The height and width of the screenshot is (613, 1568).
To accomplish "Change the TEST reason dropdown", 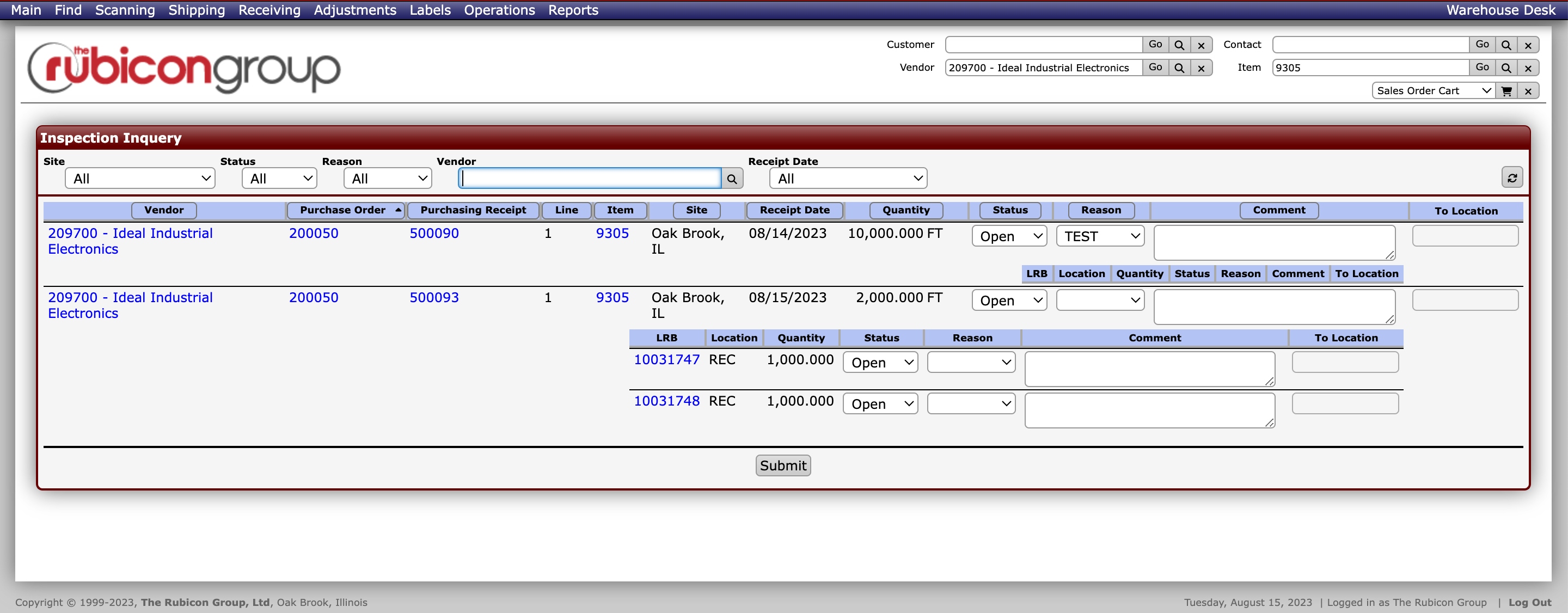I will (x=1099, y=236).
